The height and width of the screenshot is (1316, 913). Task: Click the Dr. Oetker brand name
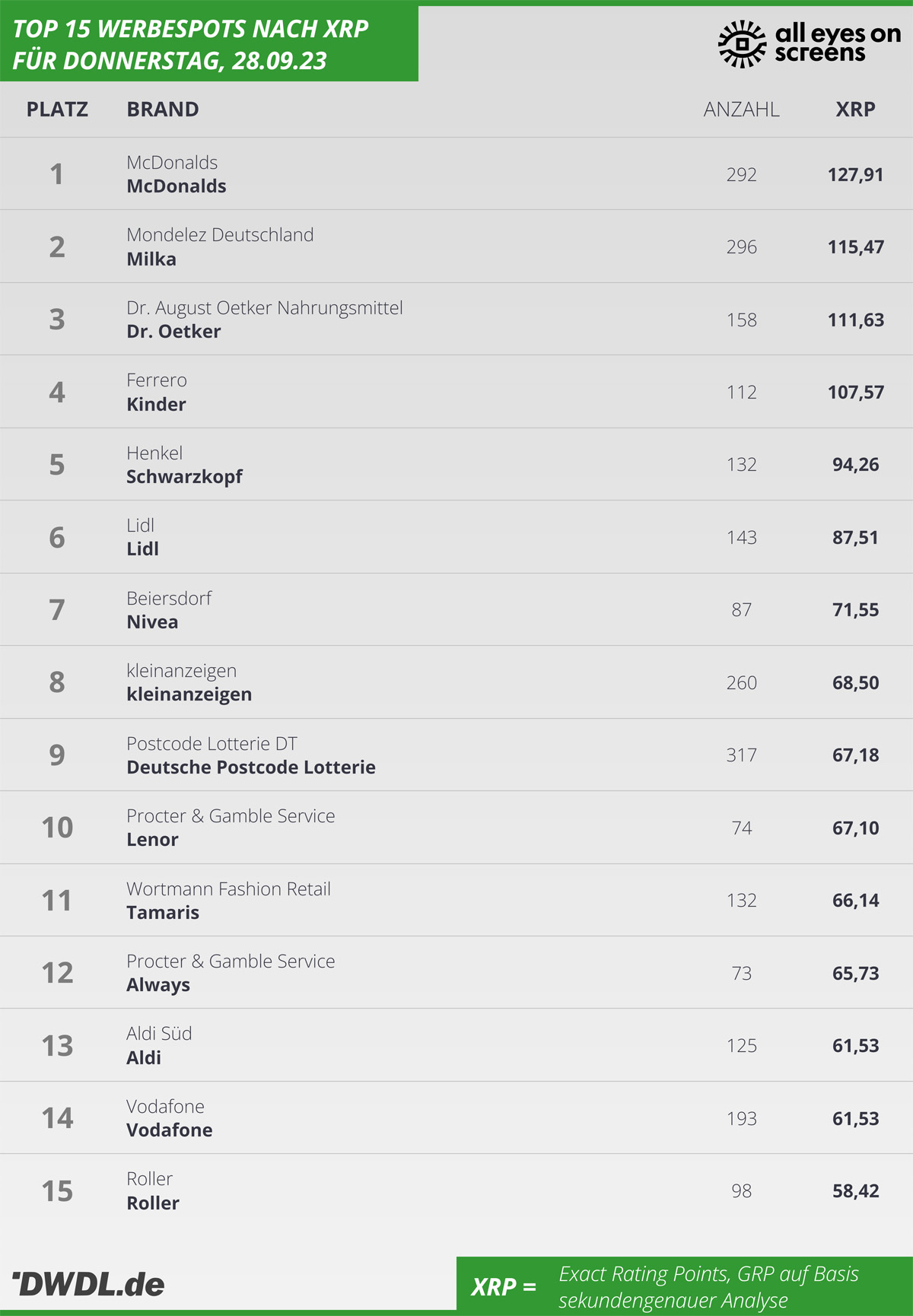pos(173,332)
